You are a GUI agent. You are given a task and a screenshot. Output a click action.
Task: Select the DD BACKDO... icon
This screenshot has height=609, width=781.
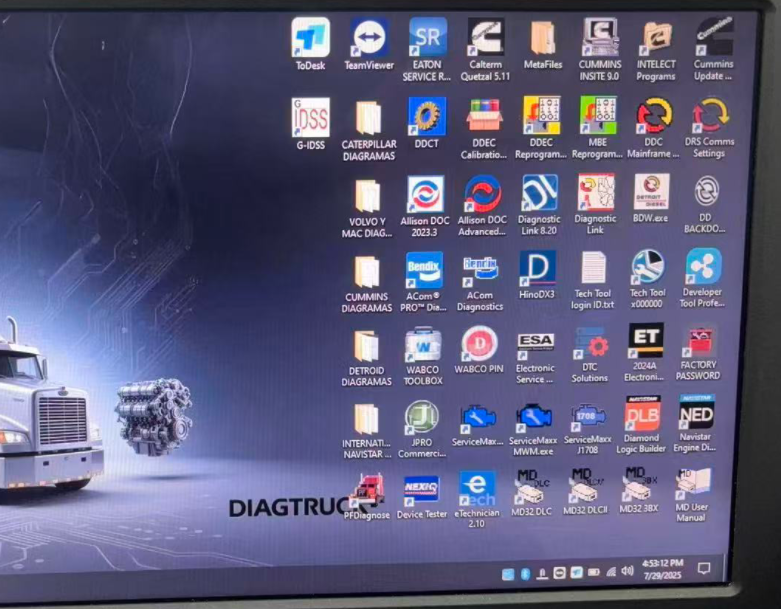(705, 204)
